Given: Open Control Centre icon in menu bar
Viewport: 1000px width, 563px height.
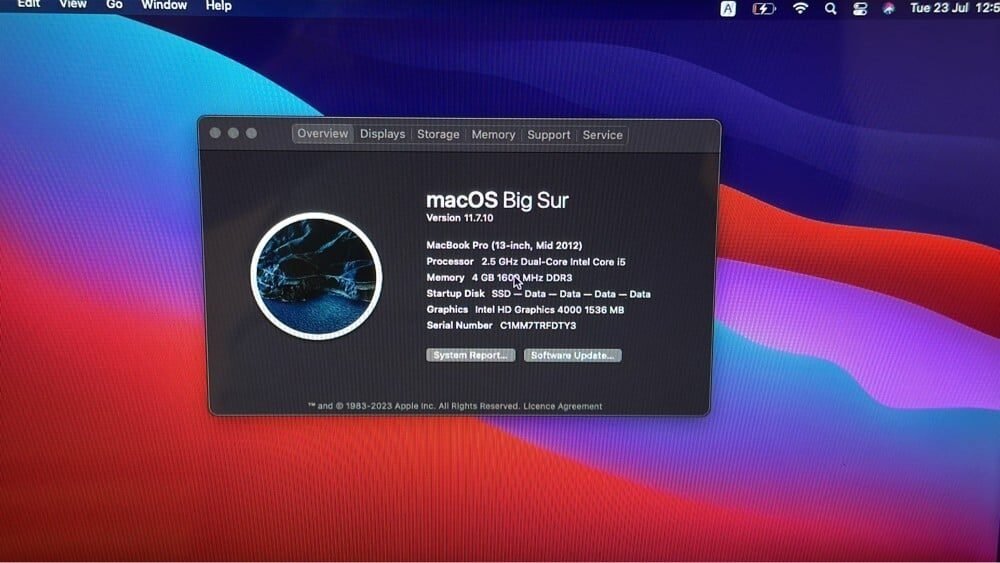Looking at the screenshot, I should click(860, 8).
